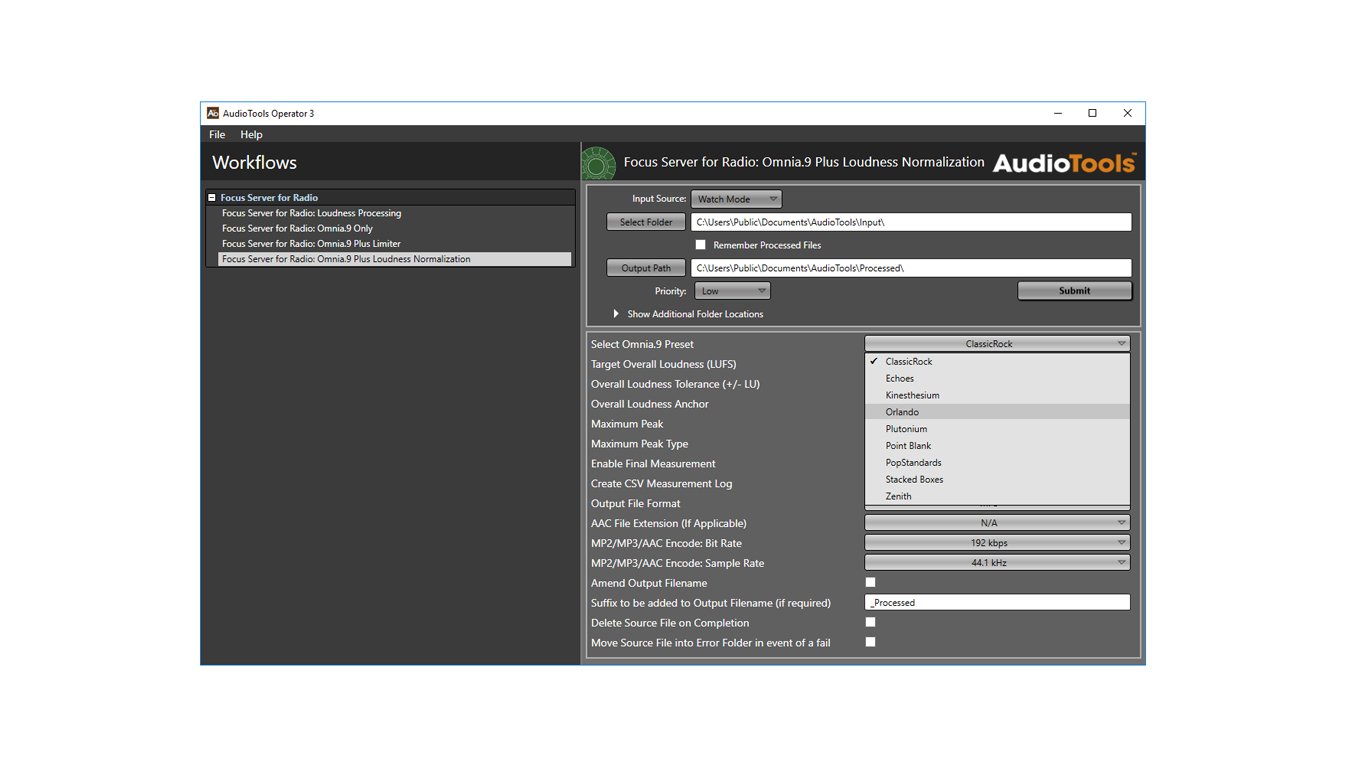Collapse the Focus Server for Radio group
Screen dimensions: 1346x766
[x=211, y=197]
